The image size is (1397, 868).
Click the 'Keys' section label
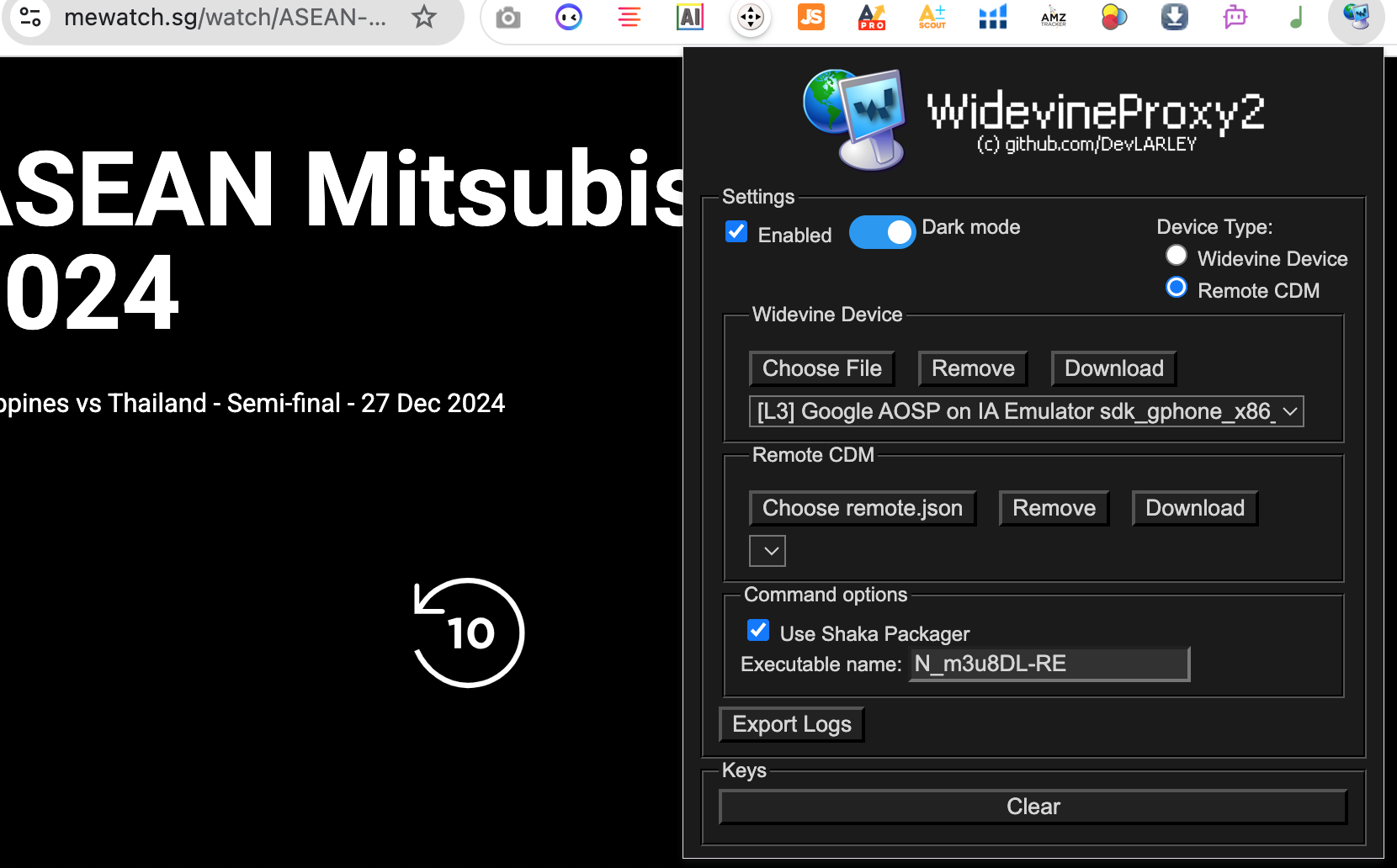[744, 770]
